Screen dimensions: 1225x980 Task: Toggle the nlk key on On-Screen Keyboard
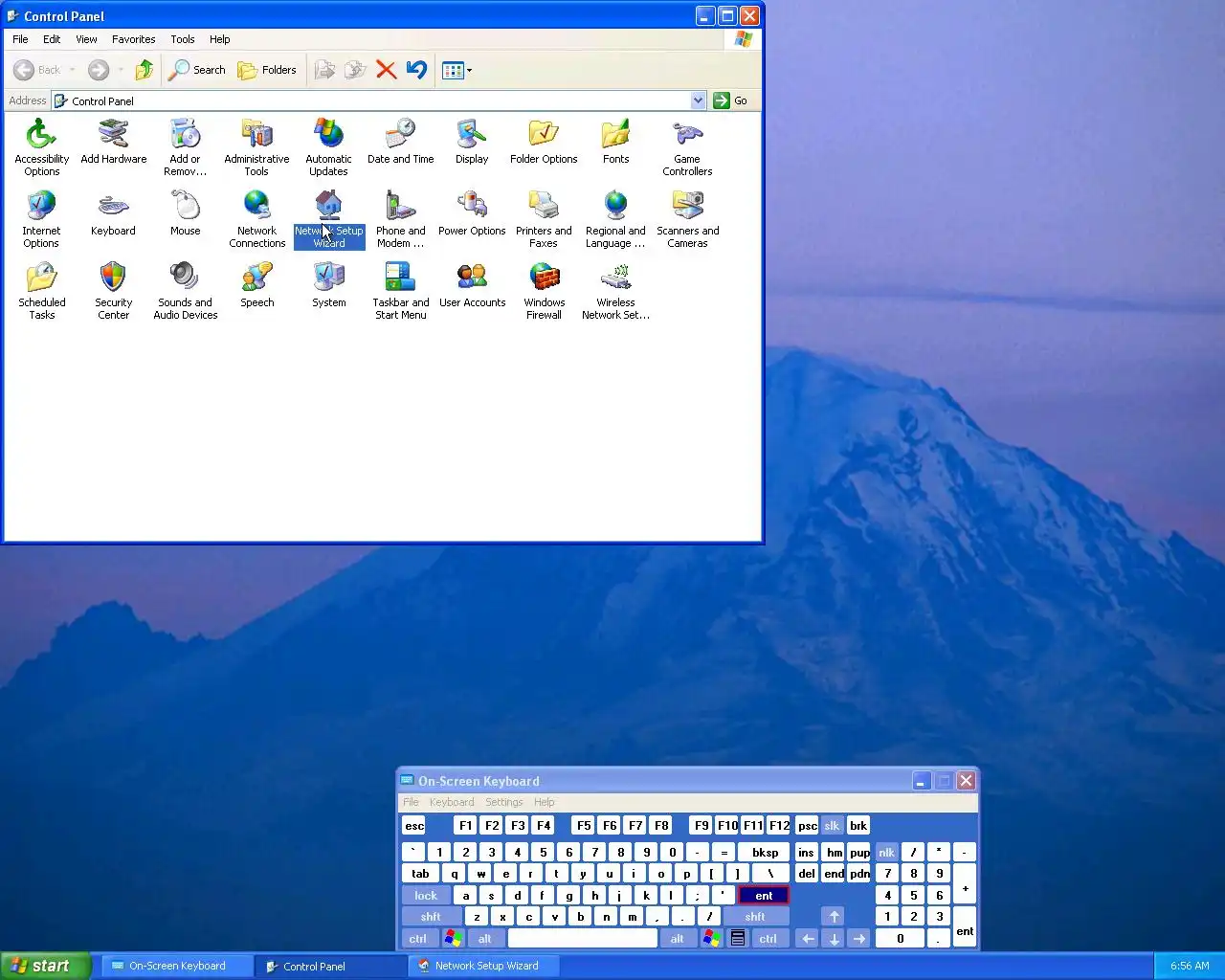(887, 853)
